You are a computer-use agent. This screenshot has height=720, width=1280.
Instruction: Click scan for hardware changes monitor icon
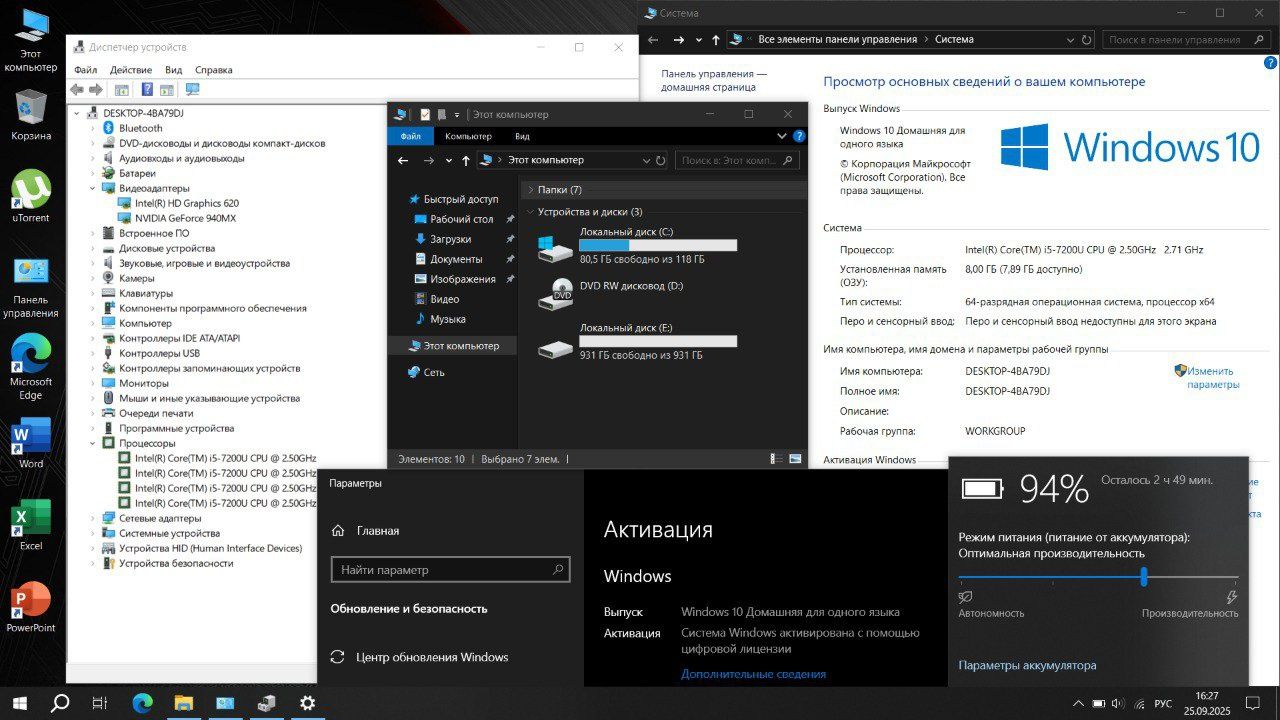pyautogui.click(x=193, y=90)
